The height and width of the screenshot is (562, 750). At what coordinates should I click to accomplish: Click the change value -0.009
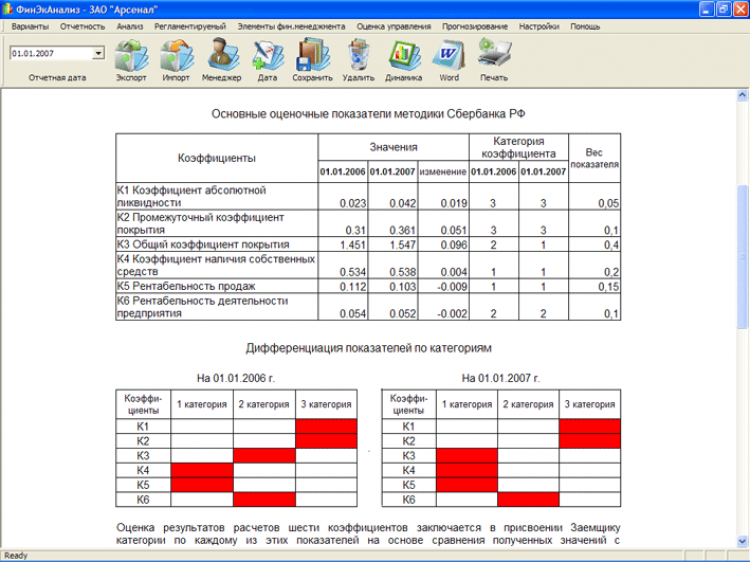(452, 287)
